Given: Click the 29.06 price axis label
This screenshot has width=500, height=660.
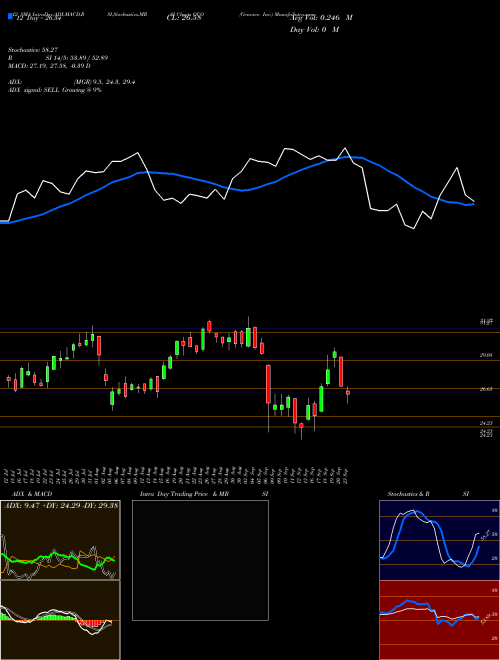Looking at the screenshot, I should pyautogui.click(x=486, y=355).
